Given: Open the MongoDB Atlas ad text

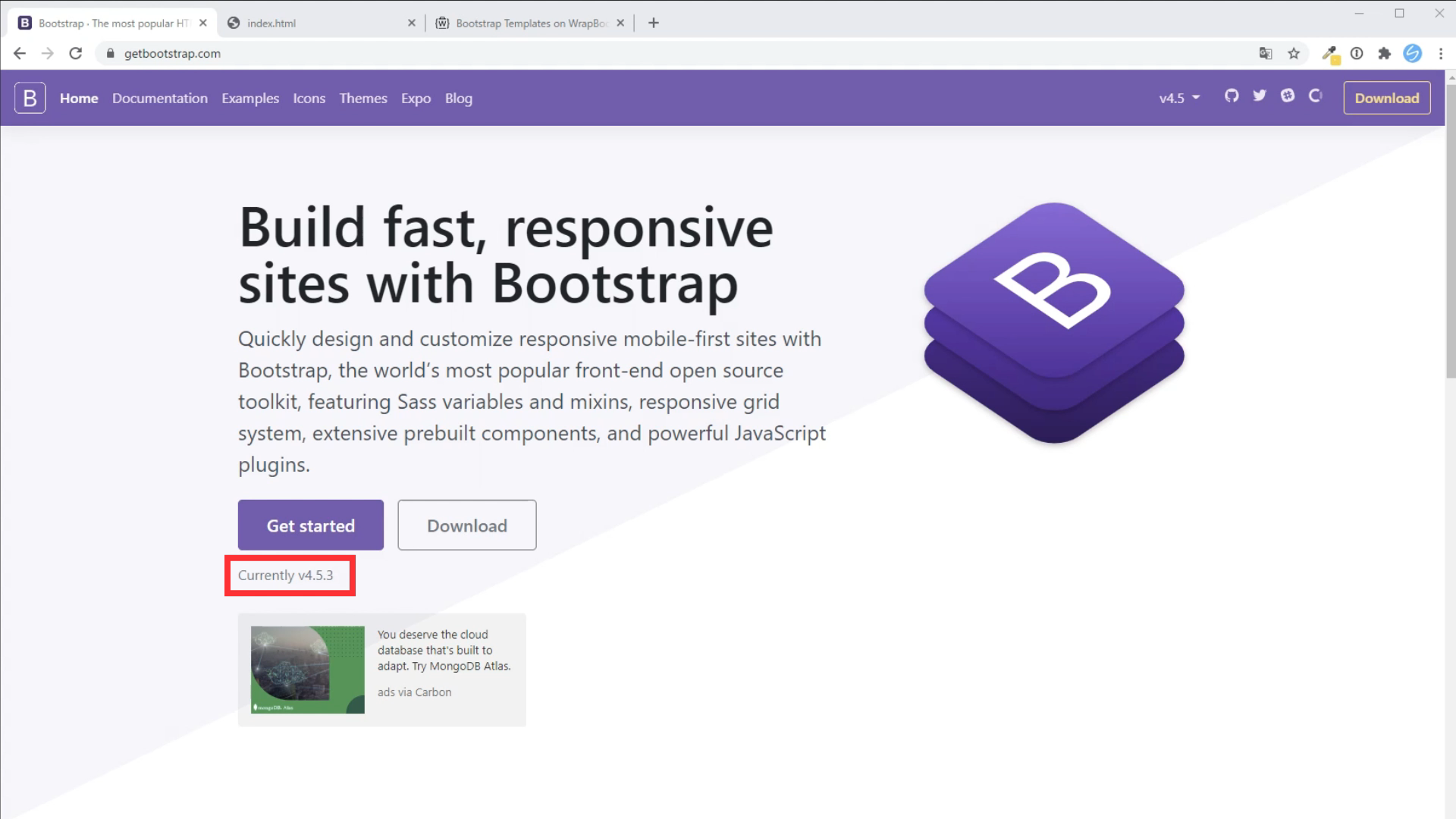Looking at the screenshot, I should [444, 650].
